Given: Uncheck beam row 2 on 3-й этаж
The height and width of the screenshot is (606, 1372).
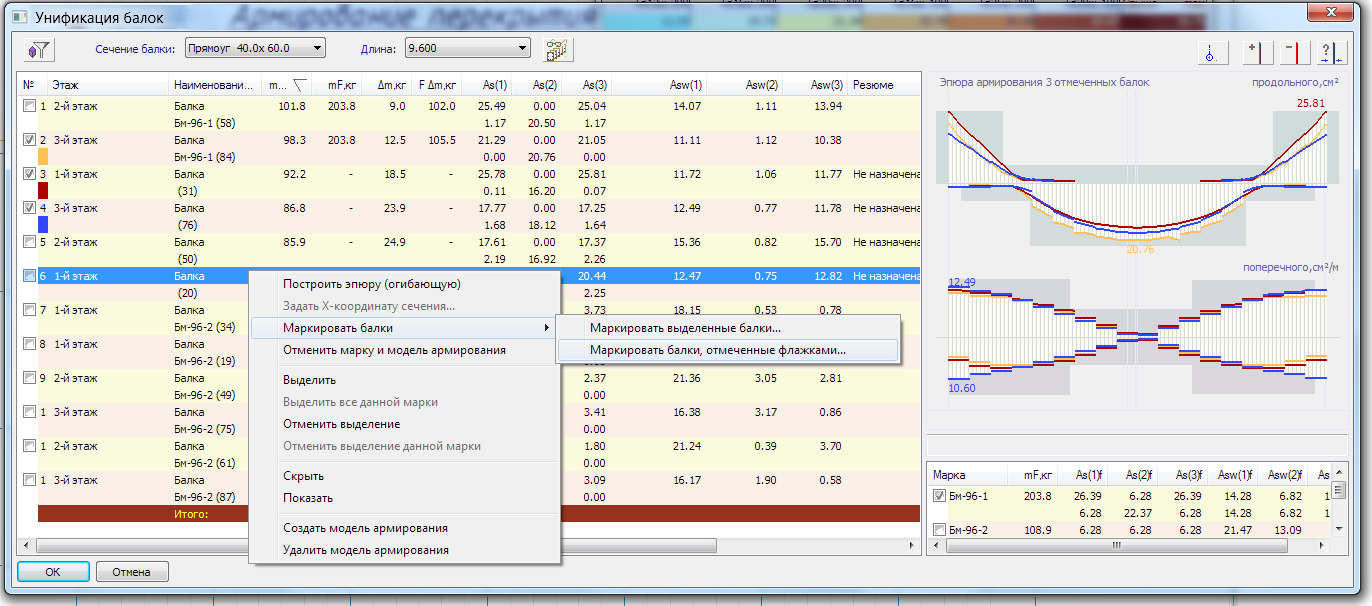Looking at the screenshot, I should click(x=29, y=140).
